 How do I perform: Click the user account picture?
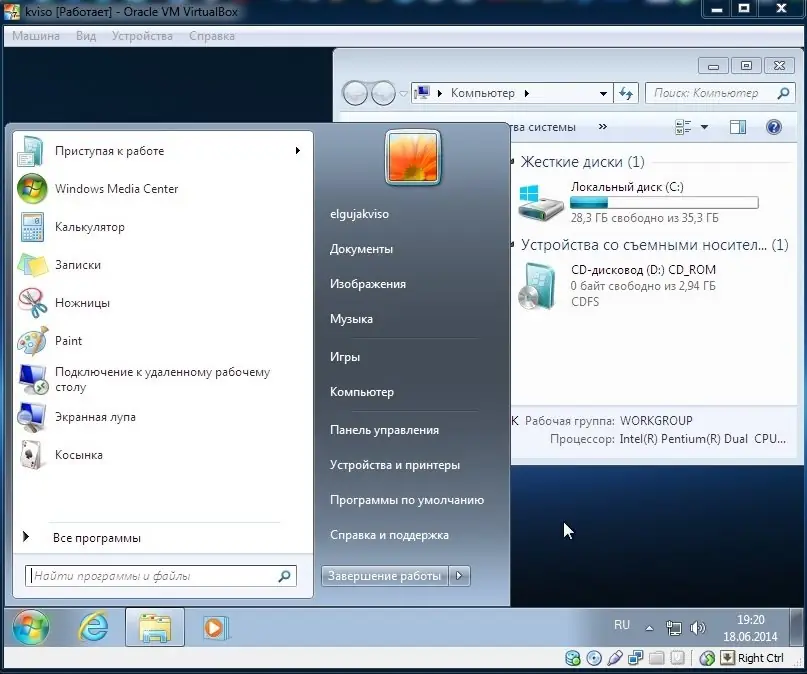tap(412, 157)
